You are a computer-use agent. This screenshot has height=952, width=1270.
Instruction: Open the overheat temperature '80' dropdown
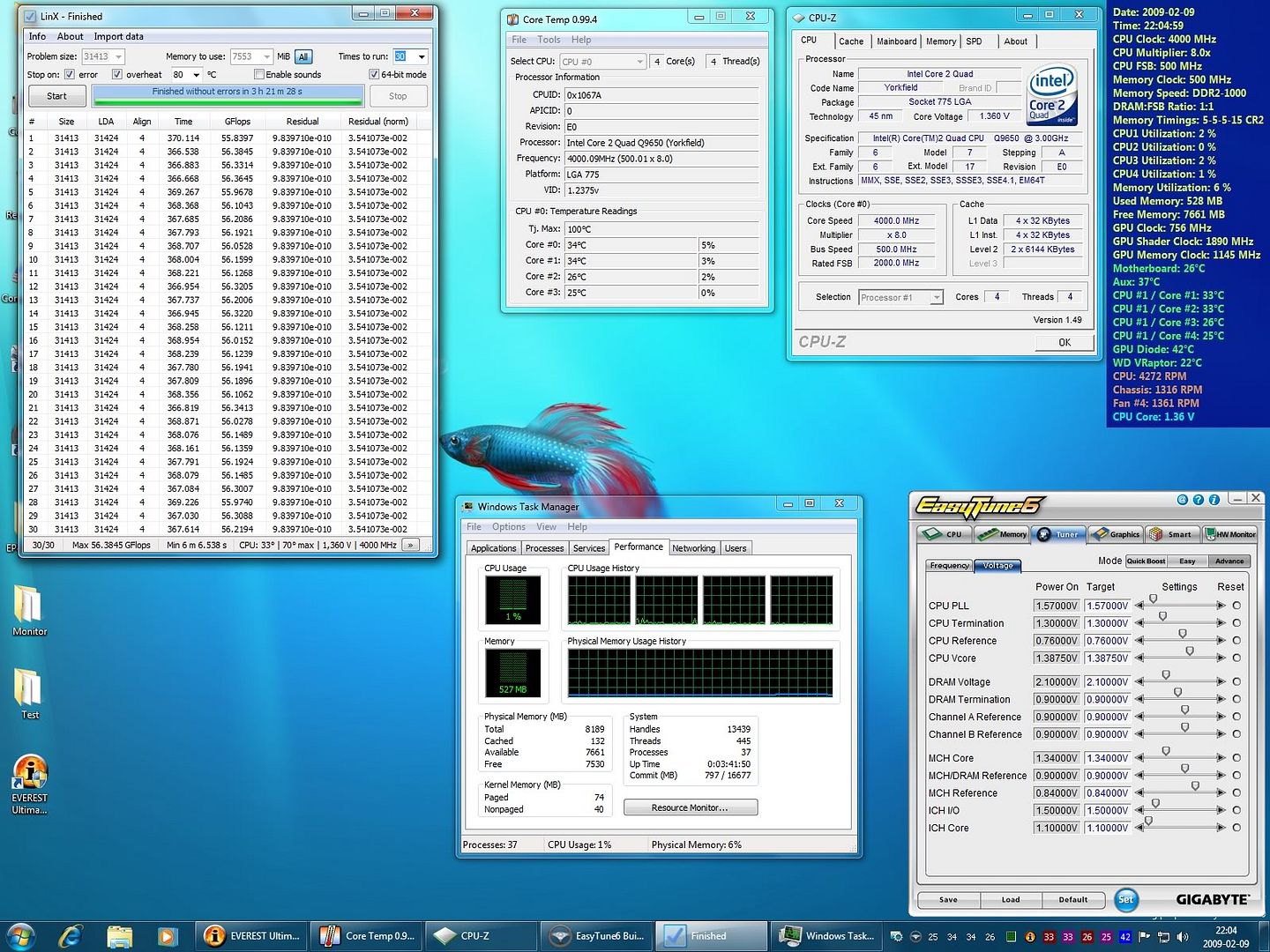point(195,75)
